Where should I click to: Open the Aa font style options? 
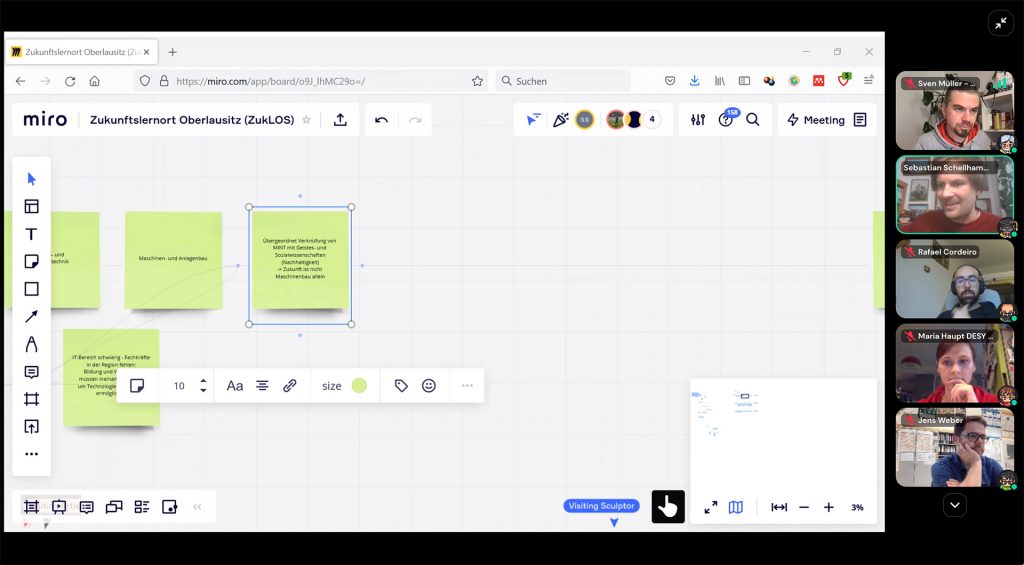click(234, 385)
